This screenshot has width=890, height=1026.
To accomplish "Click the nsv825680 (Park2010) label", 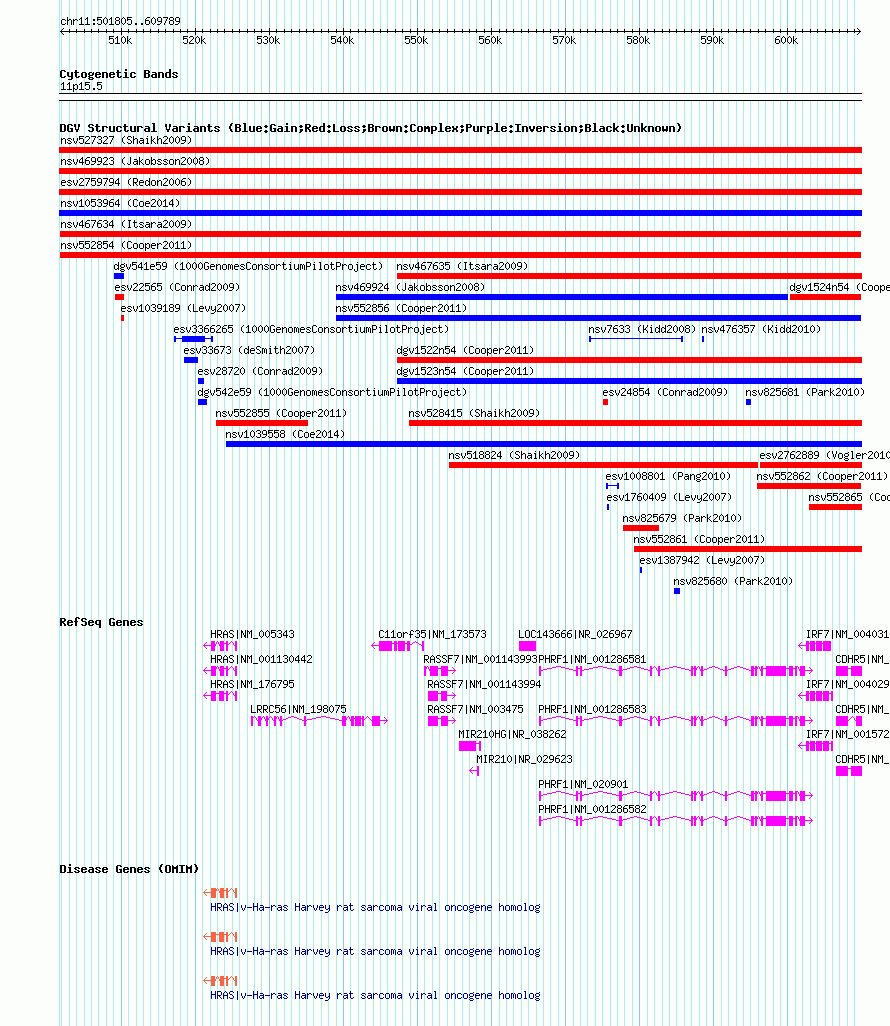I will point(733,580).
